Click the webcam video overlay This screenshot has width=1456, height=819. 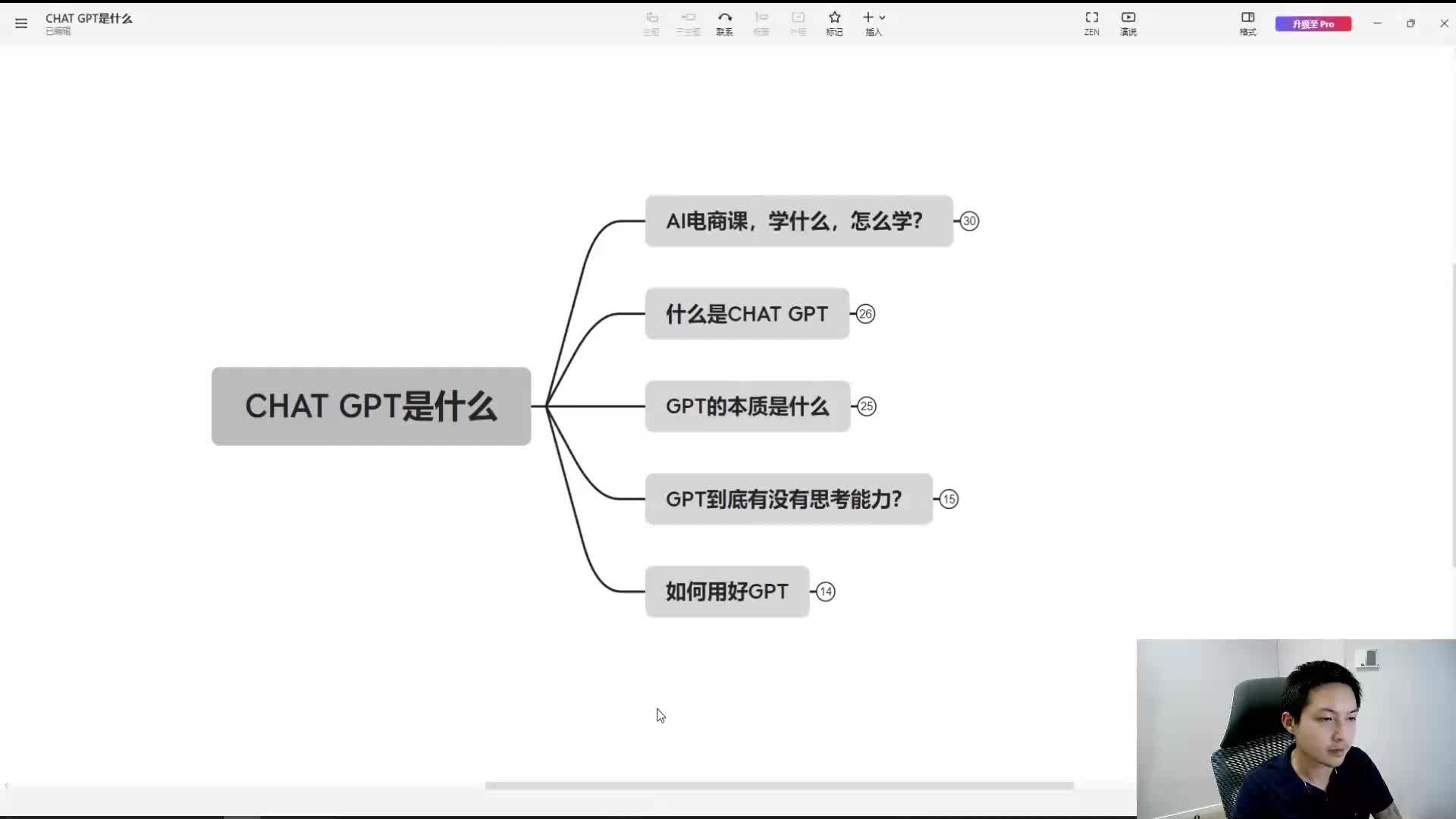(1296, 729)
